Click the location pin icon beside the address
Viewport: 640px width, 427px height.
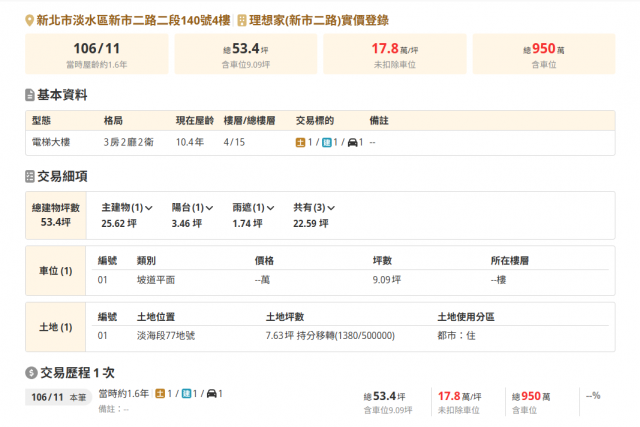(29, 20)
